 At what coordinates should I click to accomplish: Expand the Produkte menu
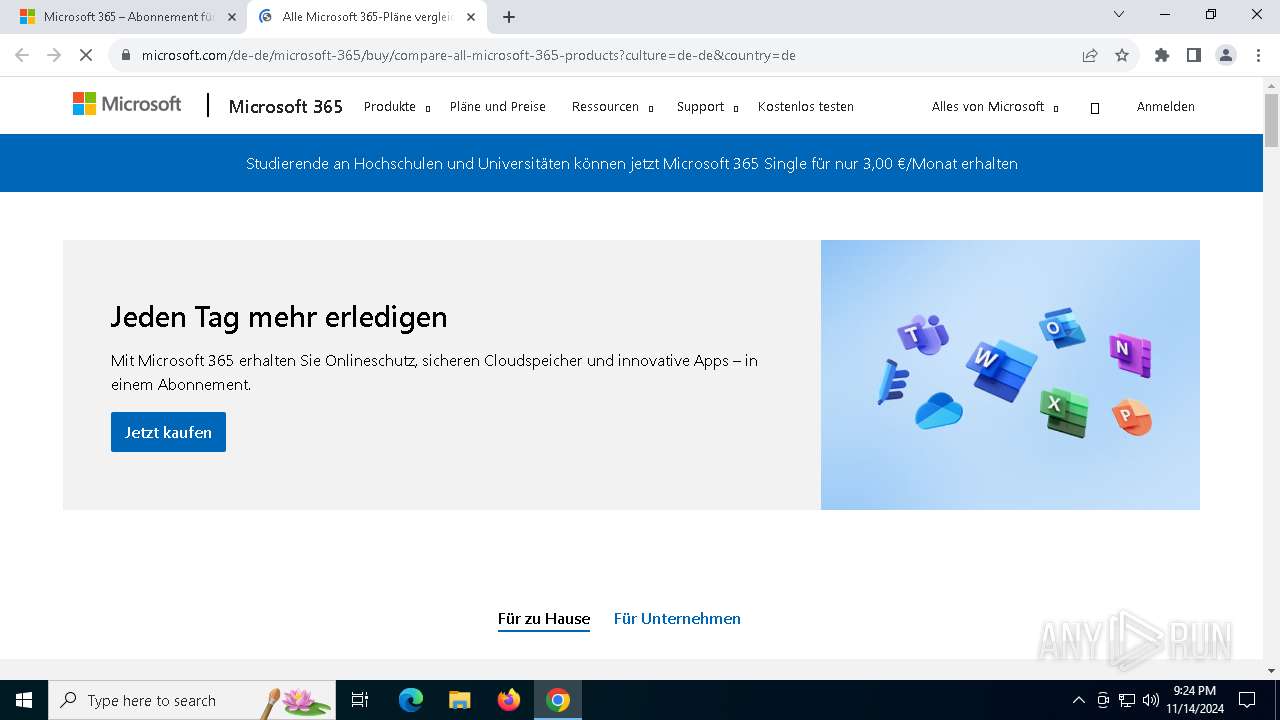pos(397,107)
